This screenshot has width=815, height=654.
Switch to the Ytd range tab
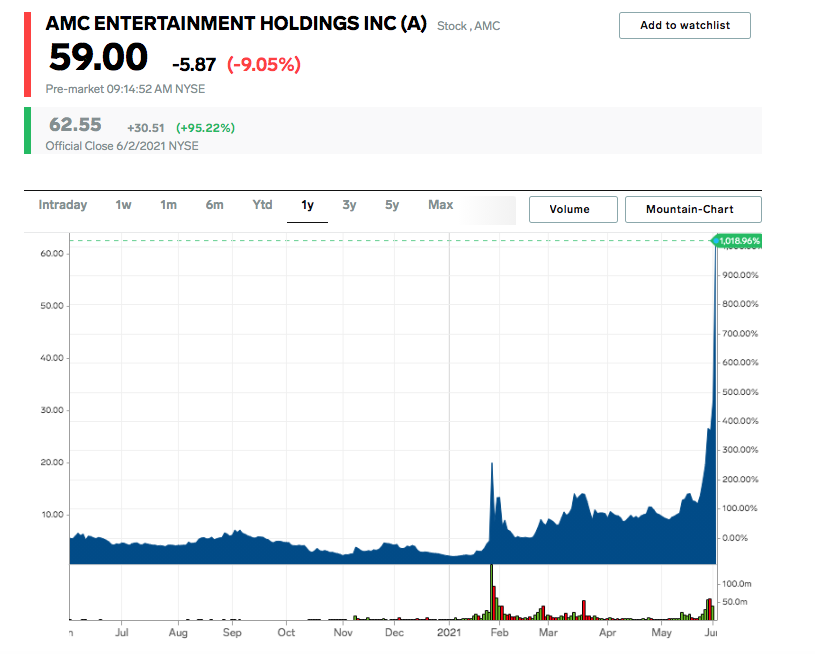(x=262, y=205)
